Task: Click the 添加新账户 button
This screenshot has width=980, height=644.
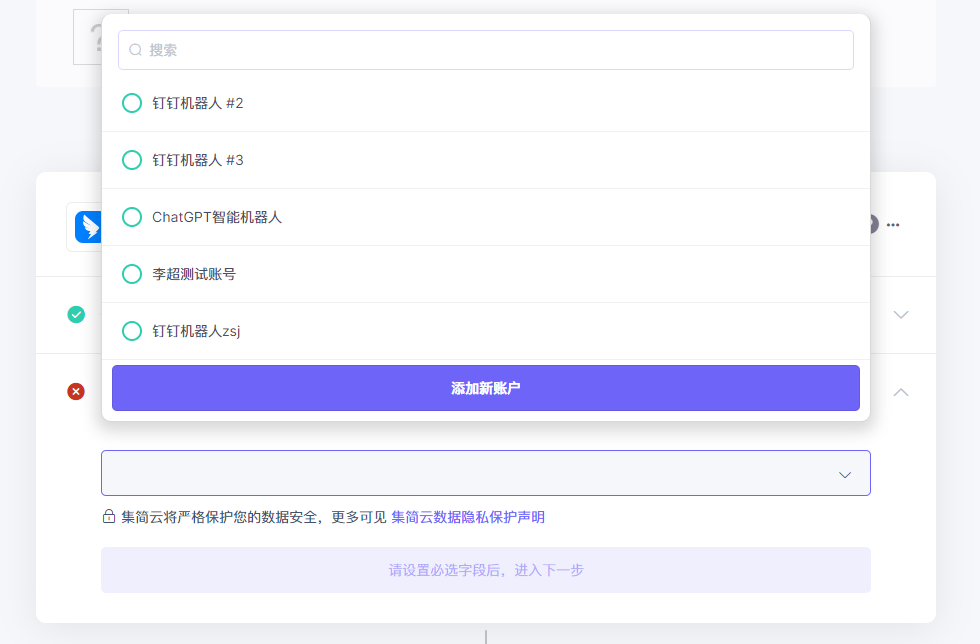Action: coord(486,388)
